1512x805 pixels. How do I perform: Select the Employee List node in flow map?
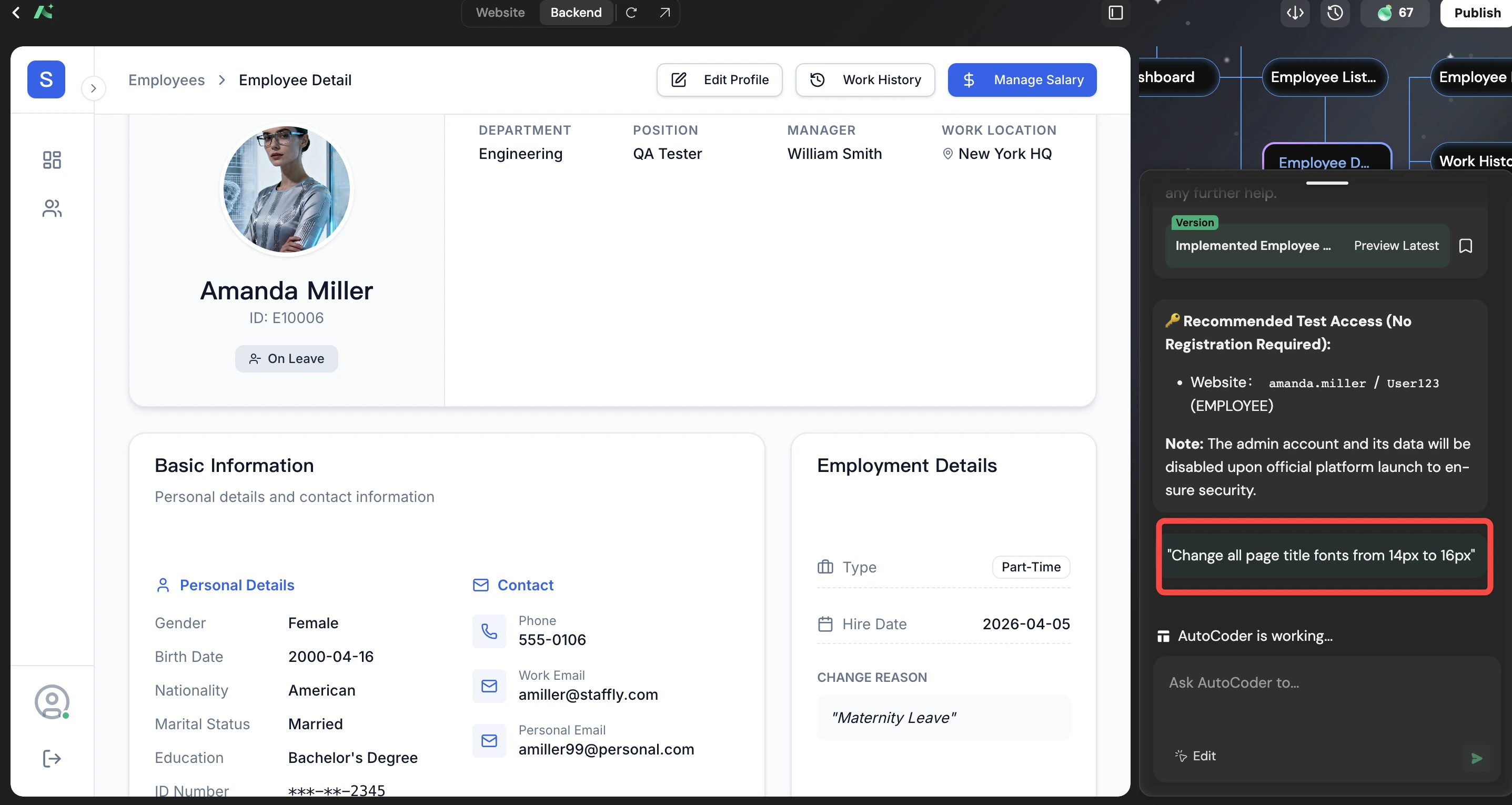(x=1324, y=77)
